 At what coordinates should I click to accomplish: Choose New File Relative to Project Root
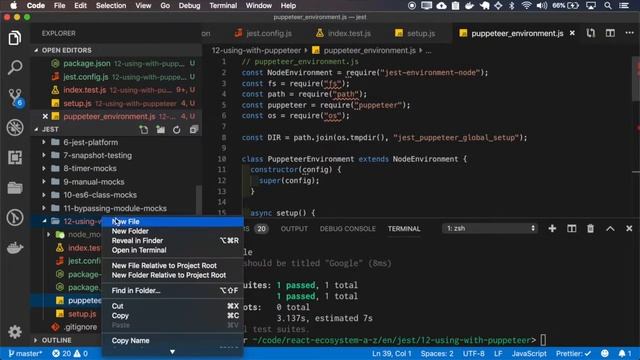(172, 266)
